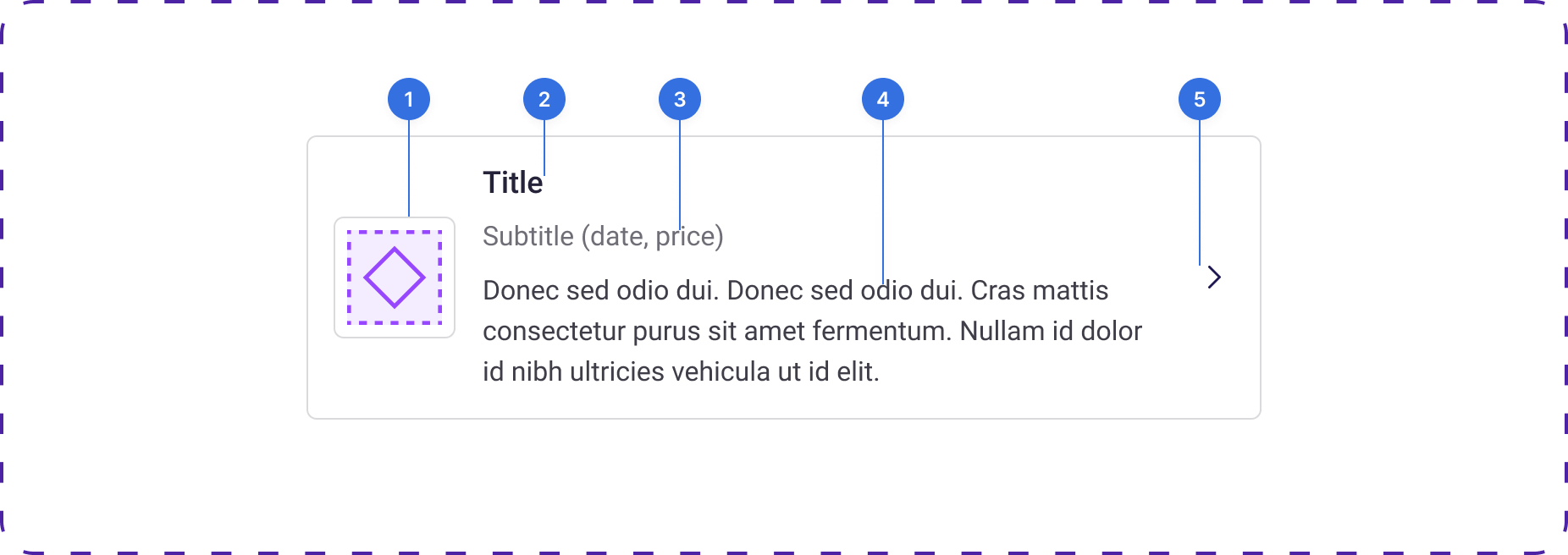The width and height of the screenshot is (1568, 555).
Task: Select the blue annotation badge 3
Action: click(x=680, y=99)
